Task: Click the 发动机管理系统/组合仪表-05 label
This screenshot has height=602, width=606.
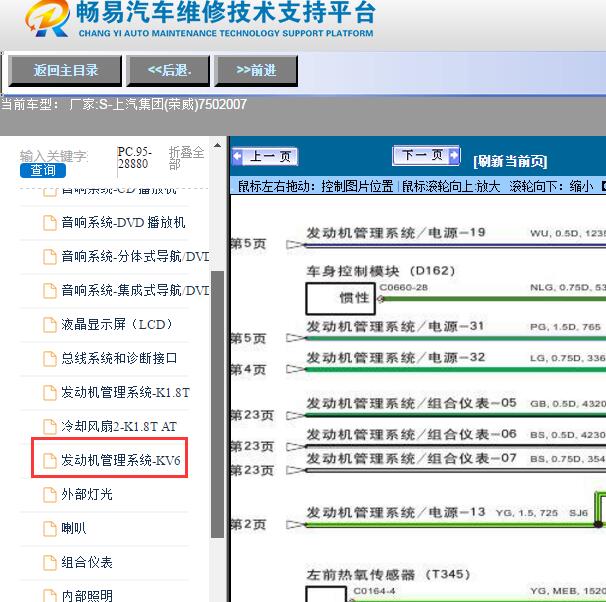Action: point(412,403)
